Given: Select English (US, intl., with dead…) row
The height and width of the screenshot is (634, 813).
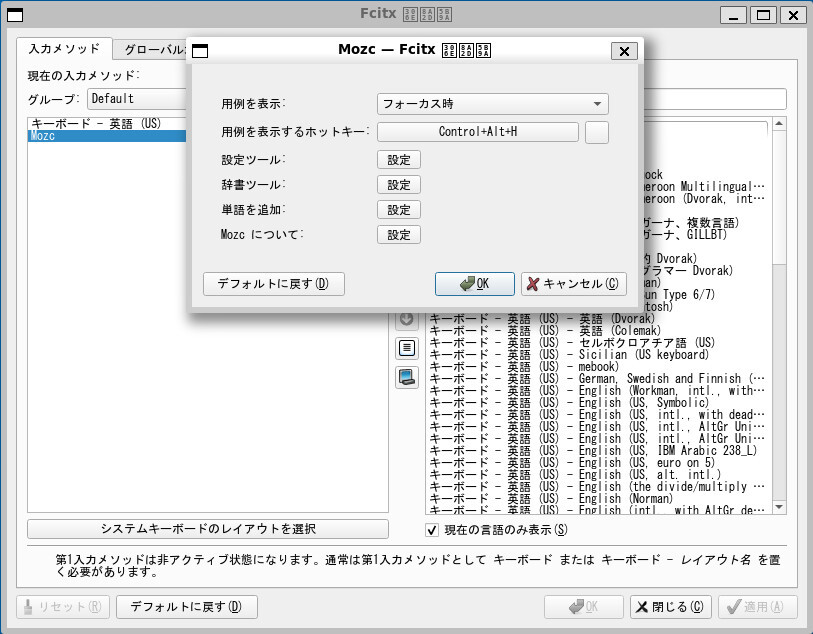Looking at the screenshot, I should 597,415.
